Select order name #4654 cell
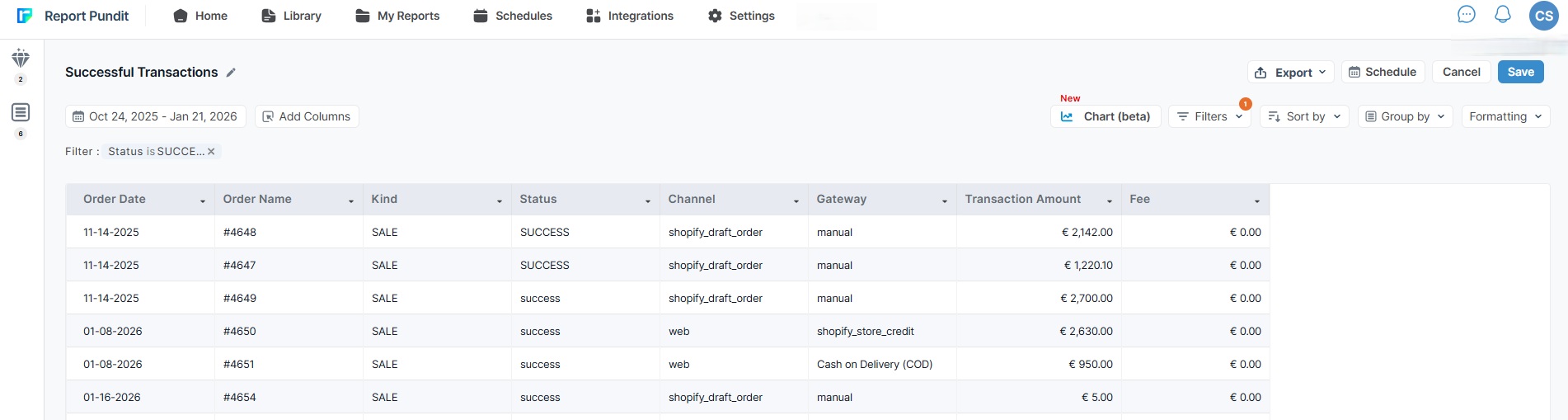The height and width of the screenshot is (420, 1568). (289, 397)
